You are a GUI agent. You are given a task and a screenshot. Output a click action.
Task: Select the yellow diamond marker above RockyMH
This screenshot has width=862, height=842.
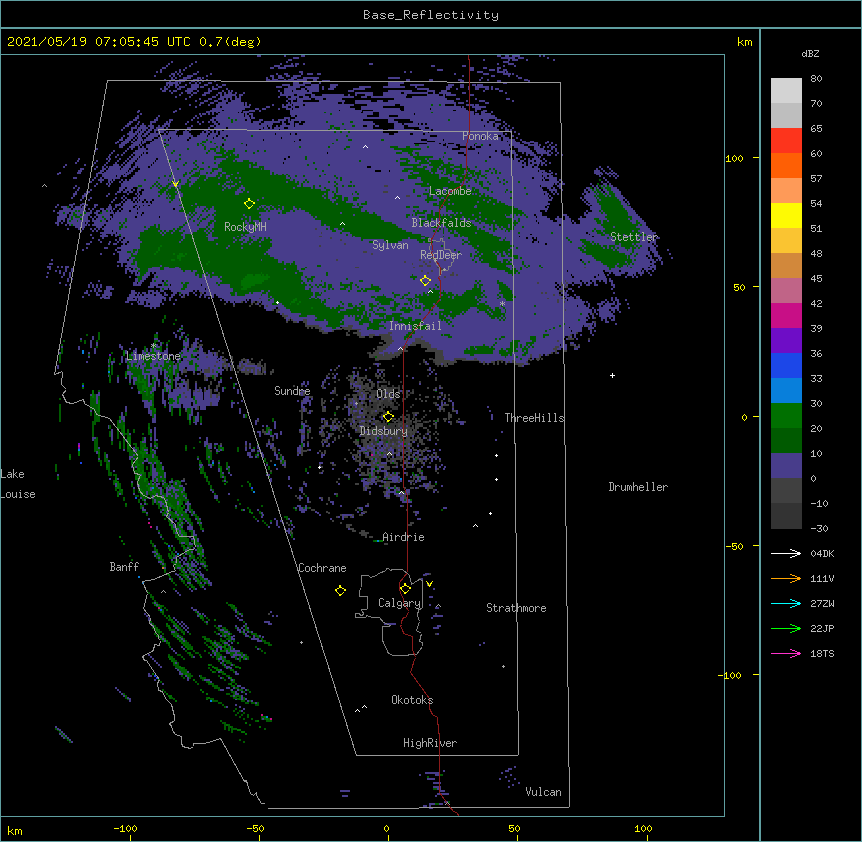coord(249,203)
